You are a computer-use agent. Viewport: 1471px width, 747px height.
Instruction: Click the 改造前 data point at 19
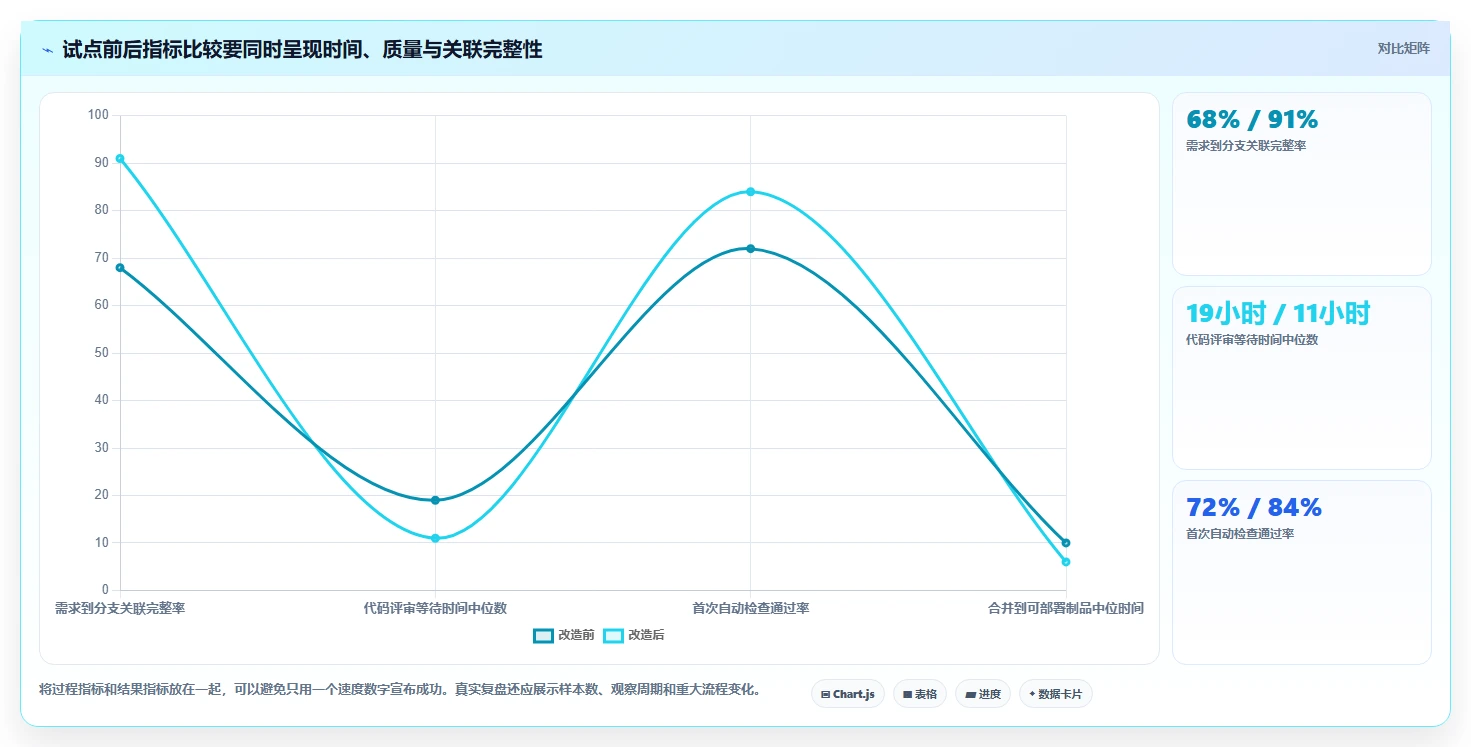pyautogui.click(x=435, y=500)
